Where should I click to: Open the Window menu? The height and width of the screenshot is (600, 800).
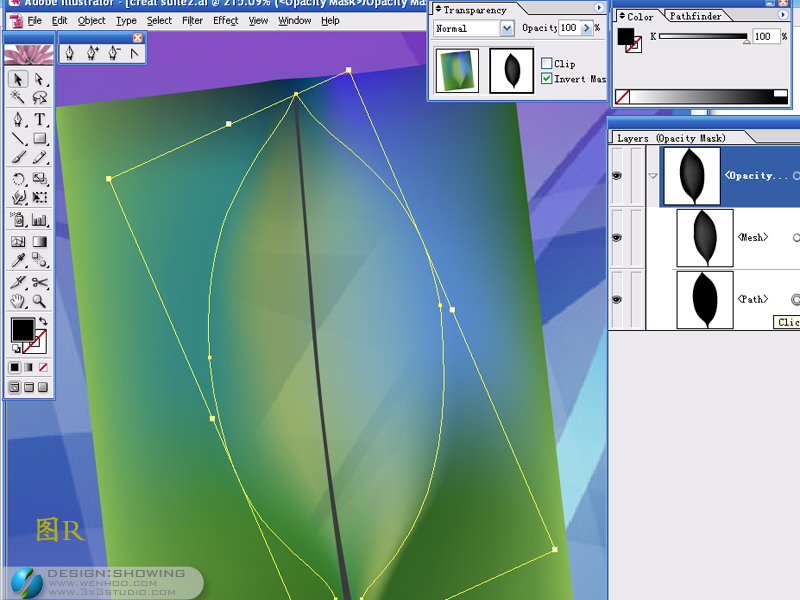[294, 21]
